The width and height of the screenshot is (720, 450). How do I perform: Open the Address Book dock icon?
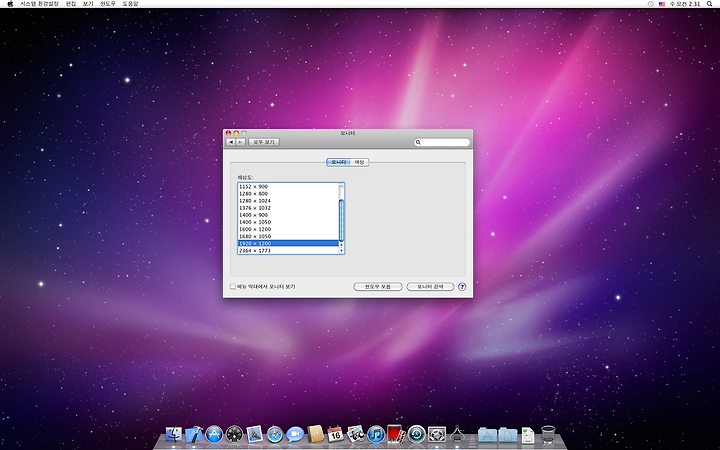point(315,434)
